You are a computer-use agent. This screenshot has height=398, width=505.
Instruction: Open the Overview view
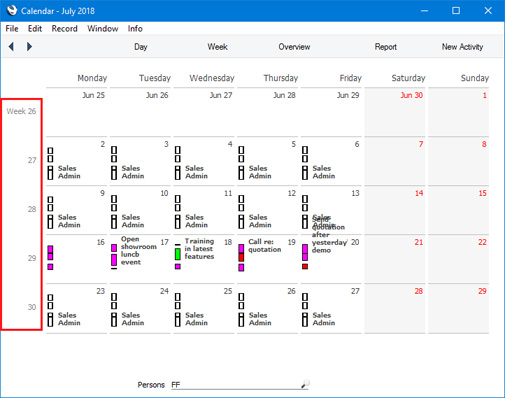tap(294, 47)
